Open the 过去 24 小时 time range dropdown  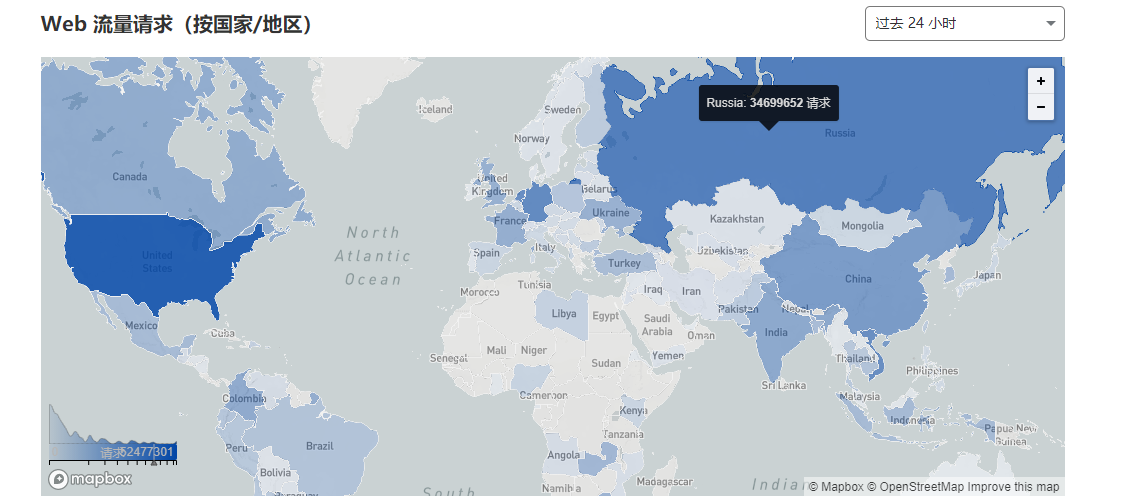click(x=964, y=24)
